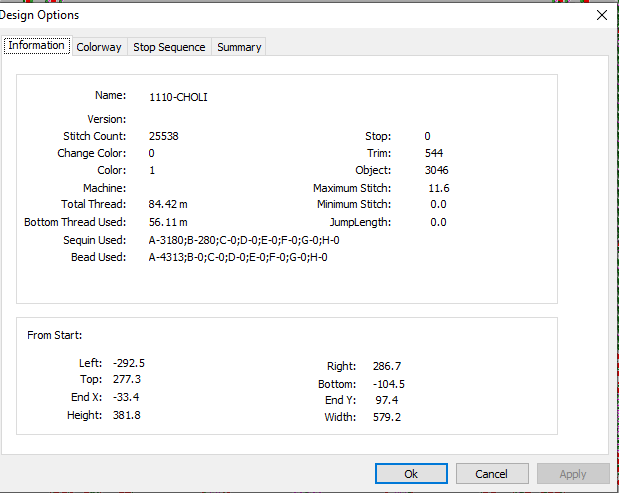Click the Stitch Count label

[95, 136]
